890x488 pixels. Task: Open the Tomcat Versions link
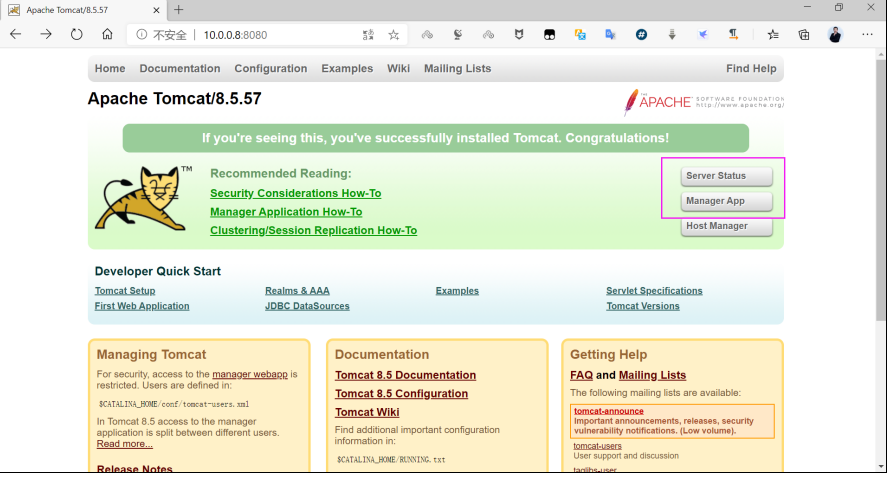point(643,306)
